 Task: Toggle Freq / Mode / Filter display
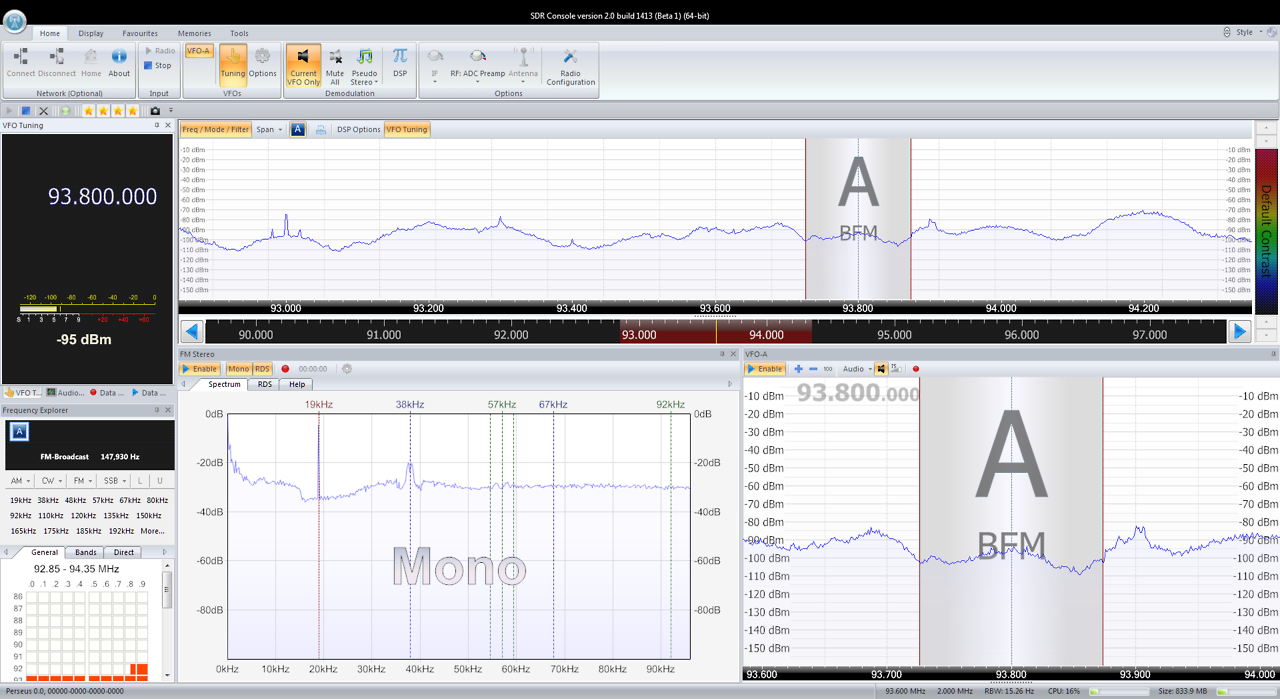(215, 129)
